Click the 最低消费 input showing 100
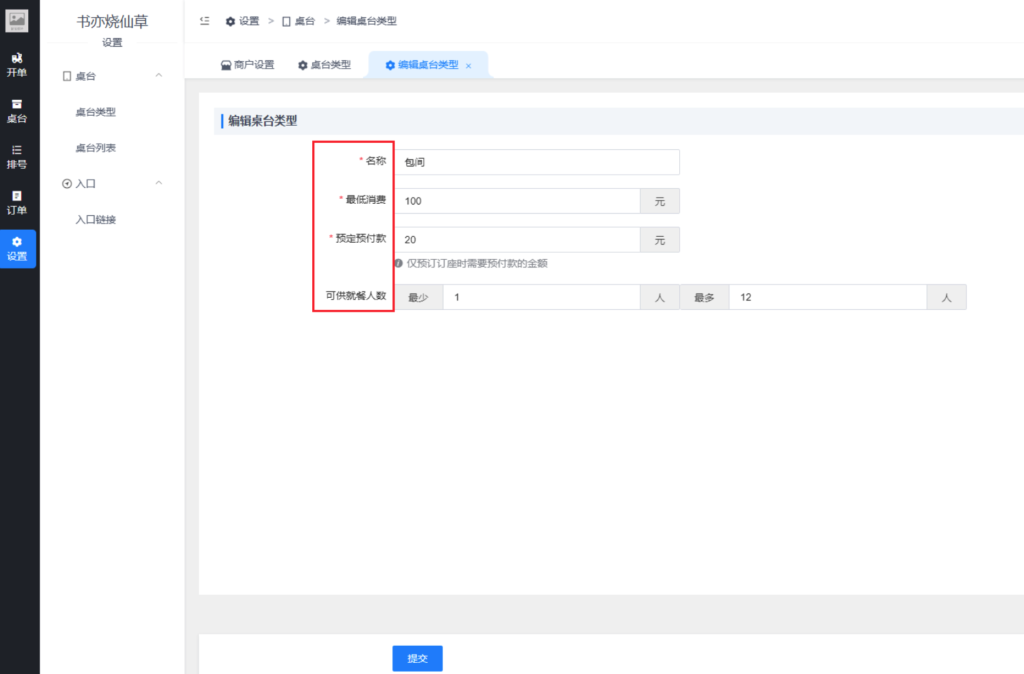The width and height of the screenshot is (1024, 674). (x=516, y=201)
